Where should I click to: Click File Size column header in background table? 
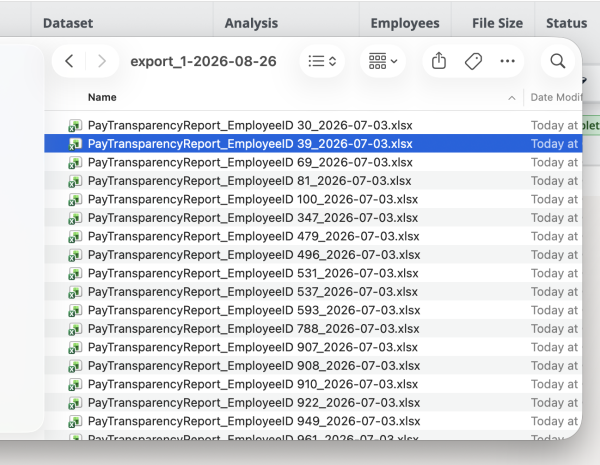coord(497,23)
